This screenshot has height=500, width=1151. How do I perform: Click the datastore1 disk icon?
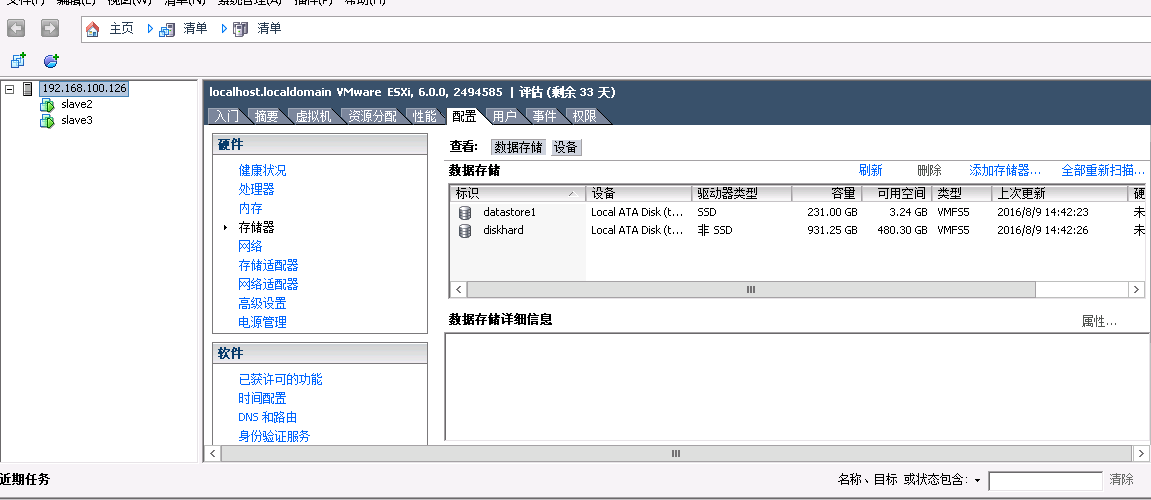click(x=465, y=212)
